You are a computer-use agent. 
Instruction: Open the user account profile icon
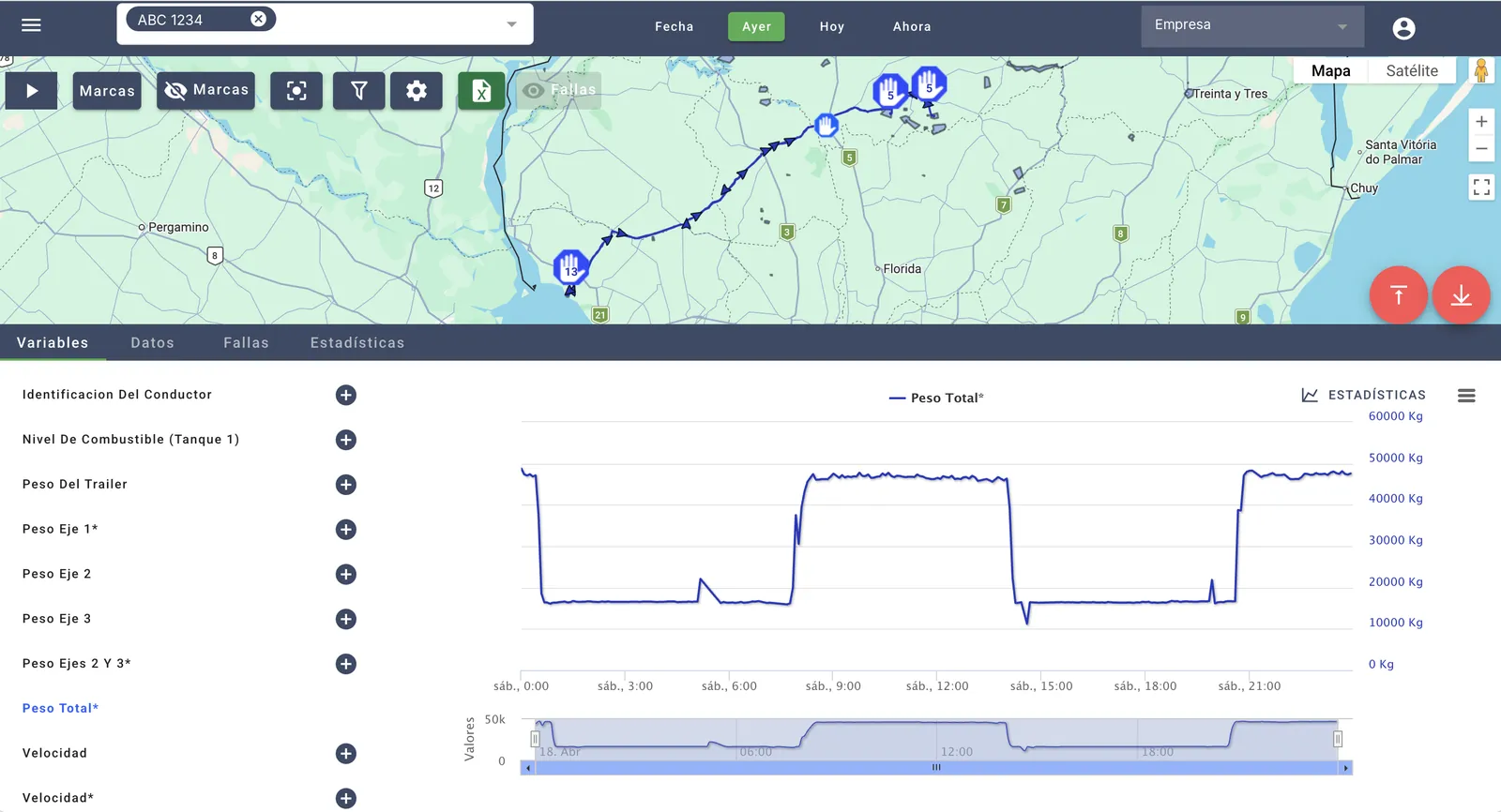[x=1403, y=28]
